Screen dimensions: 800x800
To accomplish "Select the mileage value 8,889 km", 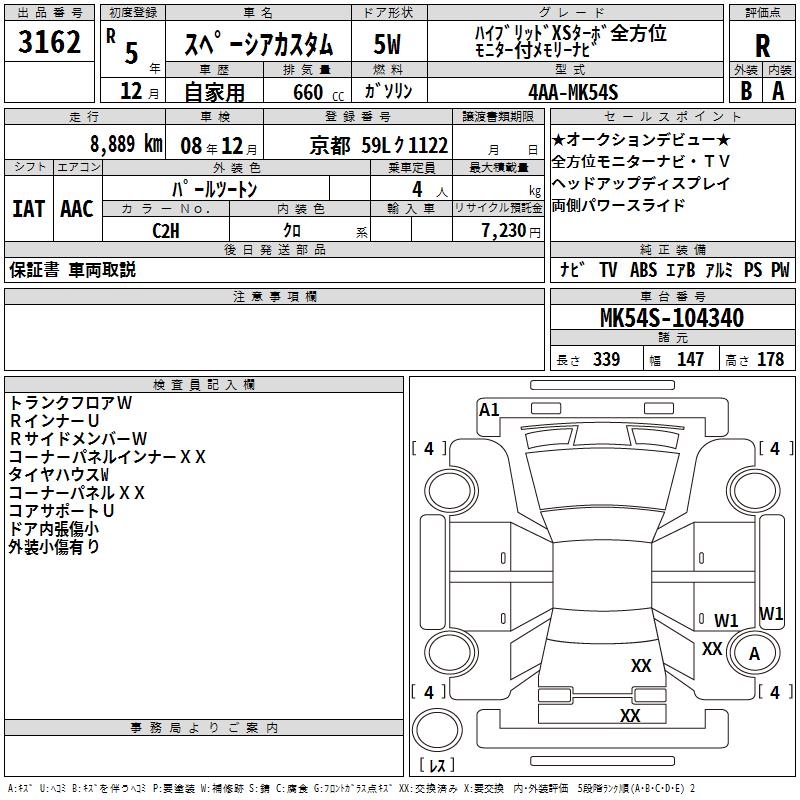I will pyautogui.click(x=125, y=144).
